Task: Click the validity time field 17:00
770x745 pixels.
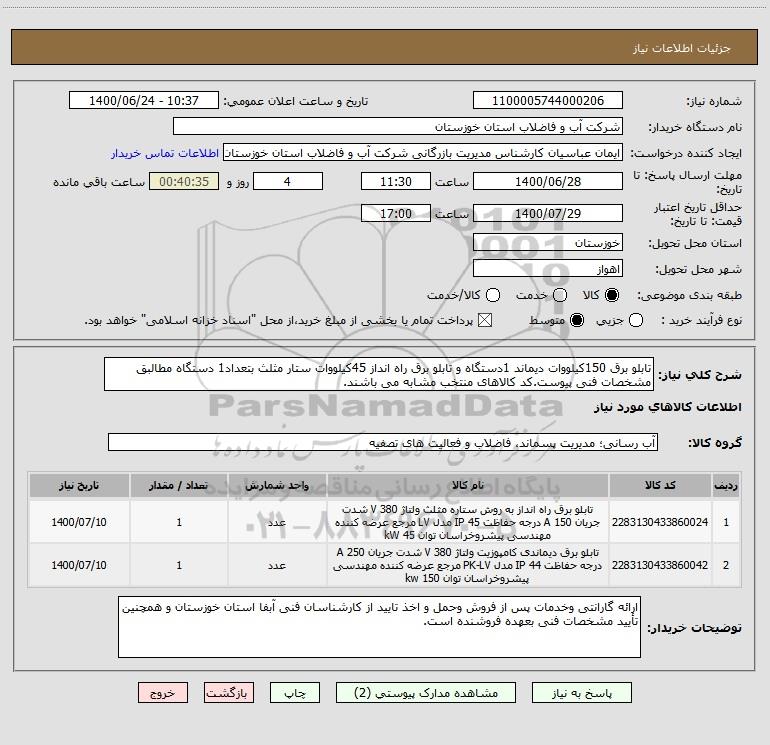Action: tap(396, 213)
